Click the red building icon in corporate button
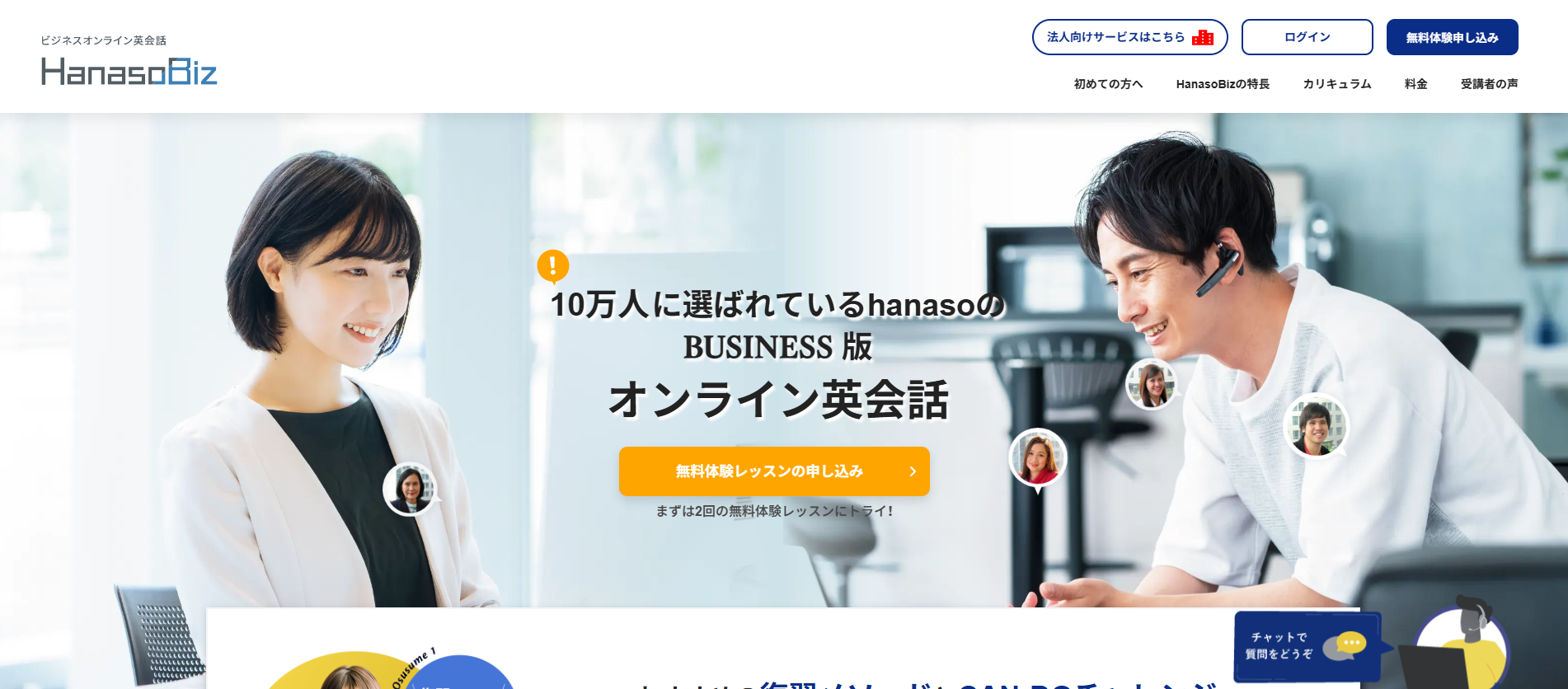Viewport: 1568px width, 689px height. pyautogui.click(x=1203, y=37)
